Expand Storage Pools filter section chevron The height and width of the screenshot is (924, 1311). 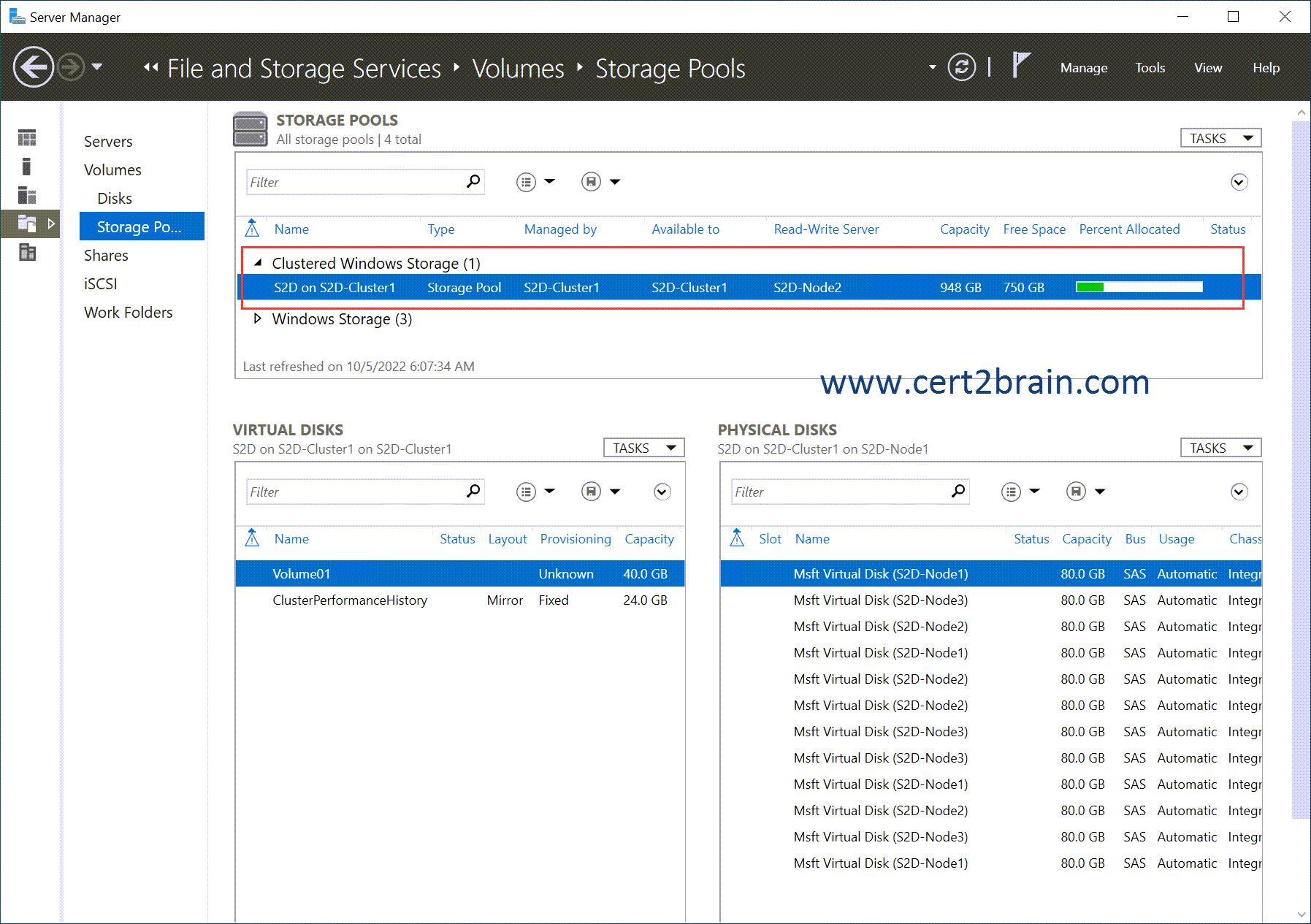pos(1239,182)
